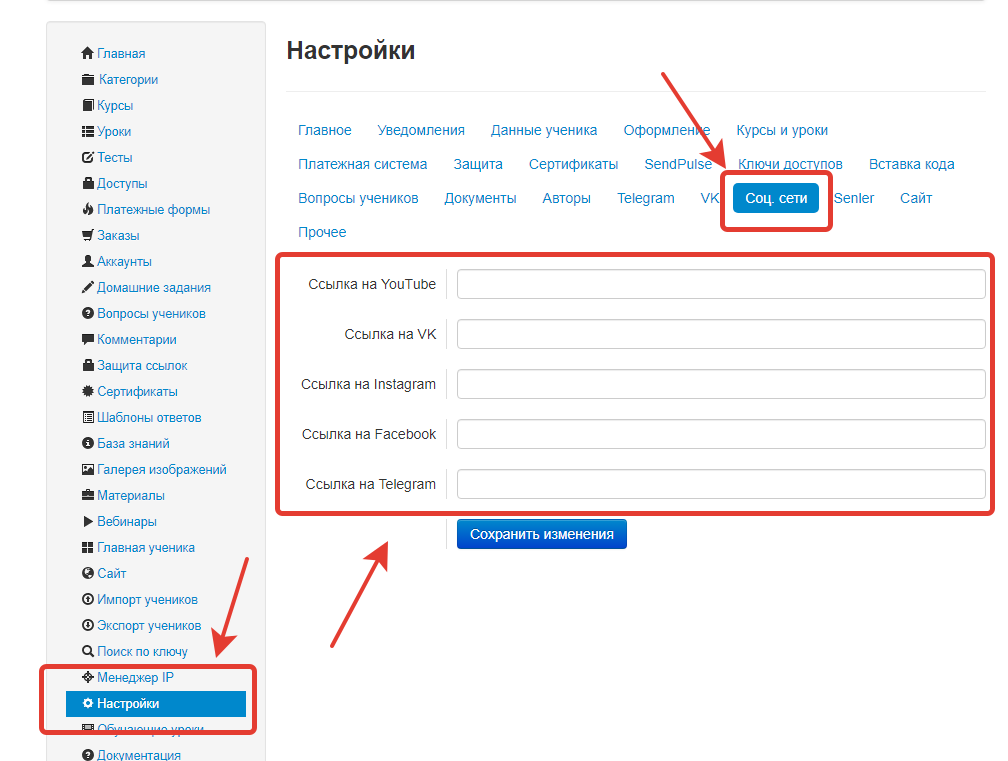Click the upload icon beside Импорт учеников
Image resolution: width=1008 pixels, height=761 pixels.
click(x=88, y=600)
